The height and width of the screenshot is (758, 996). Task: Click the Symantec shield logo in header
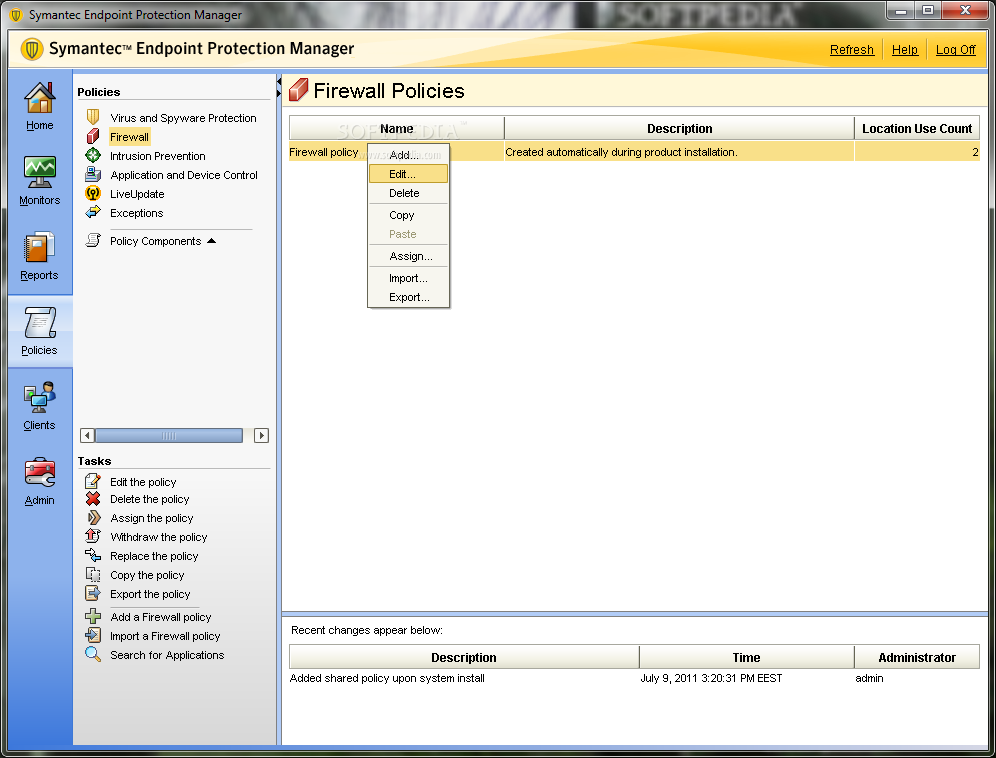tap(32, 49)
